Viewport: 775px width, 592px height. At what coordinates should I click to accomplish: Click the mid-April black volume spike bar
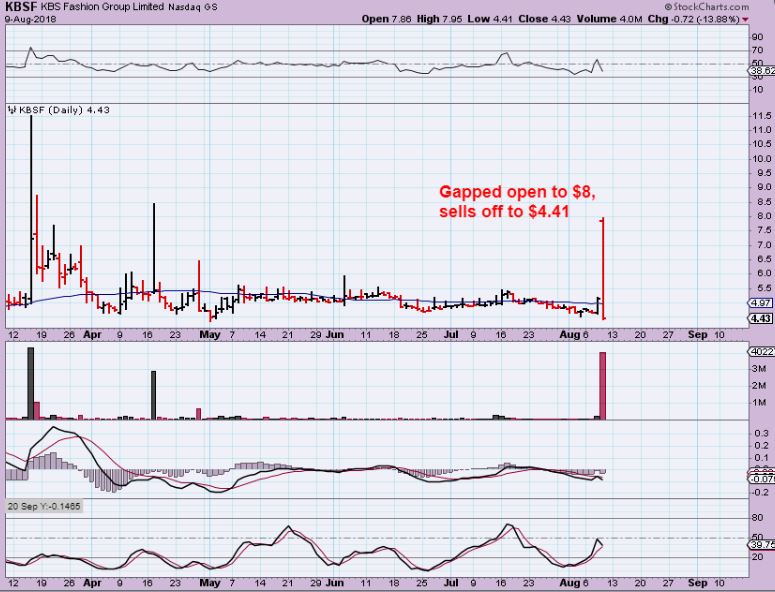tap(153, 395)
